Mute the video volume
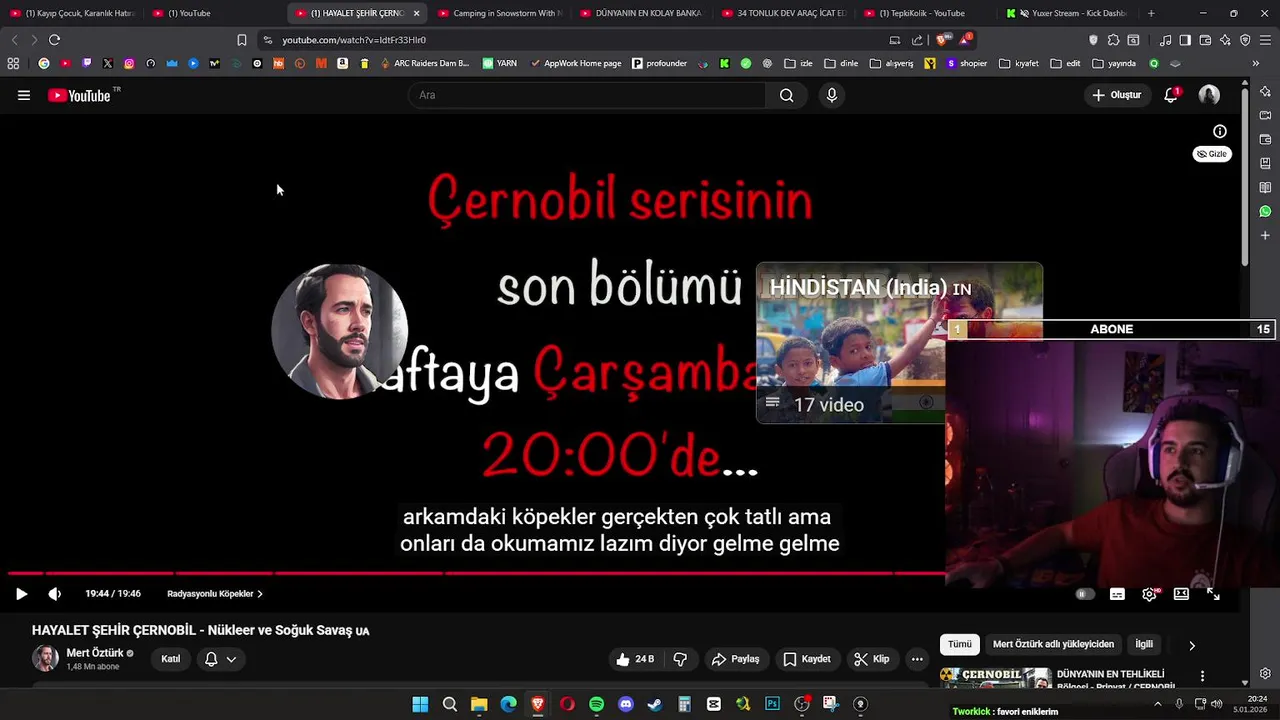This screenshot has width=1280, height=720. coord(55,594)
